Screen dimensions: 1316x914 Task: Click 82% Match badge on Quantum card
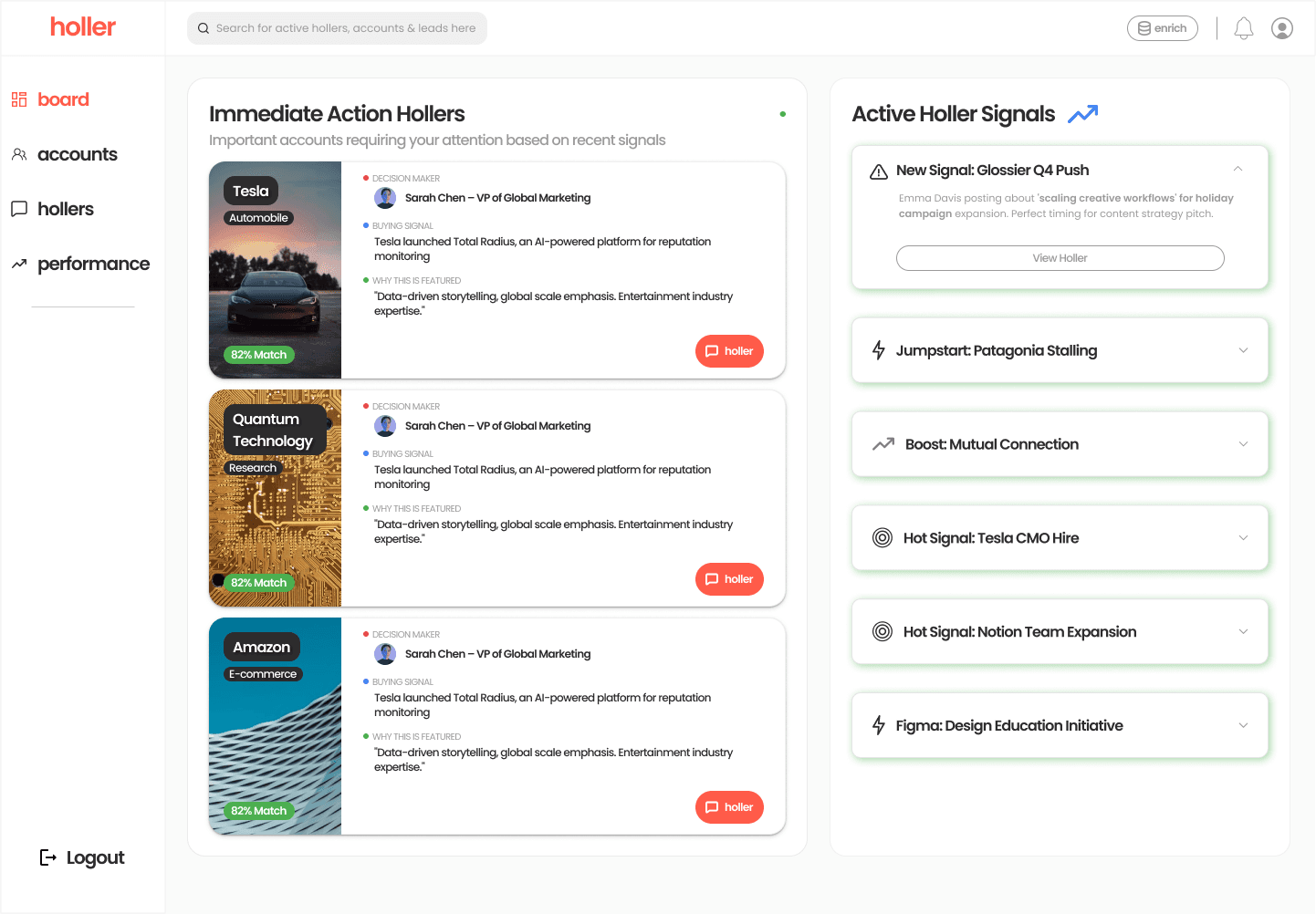(259, 583)
